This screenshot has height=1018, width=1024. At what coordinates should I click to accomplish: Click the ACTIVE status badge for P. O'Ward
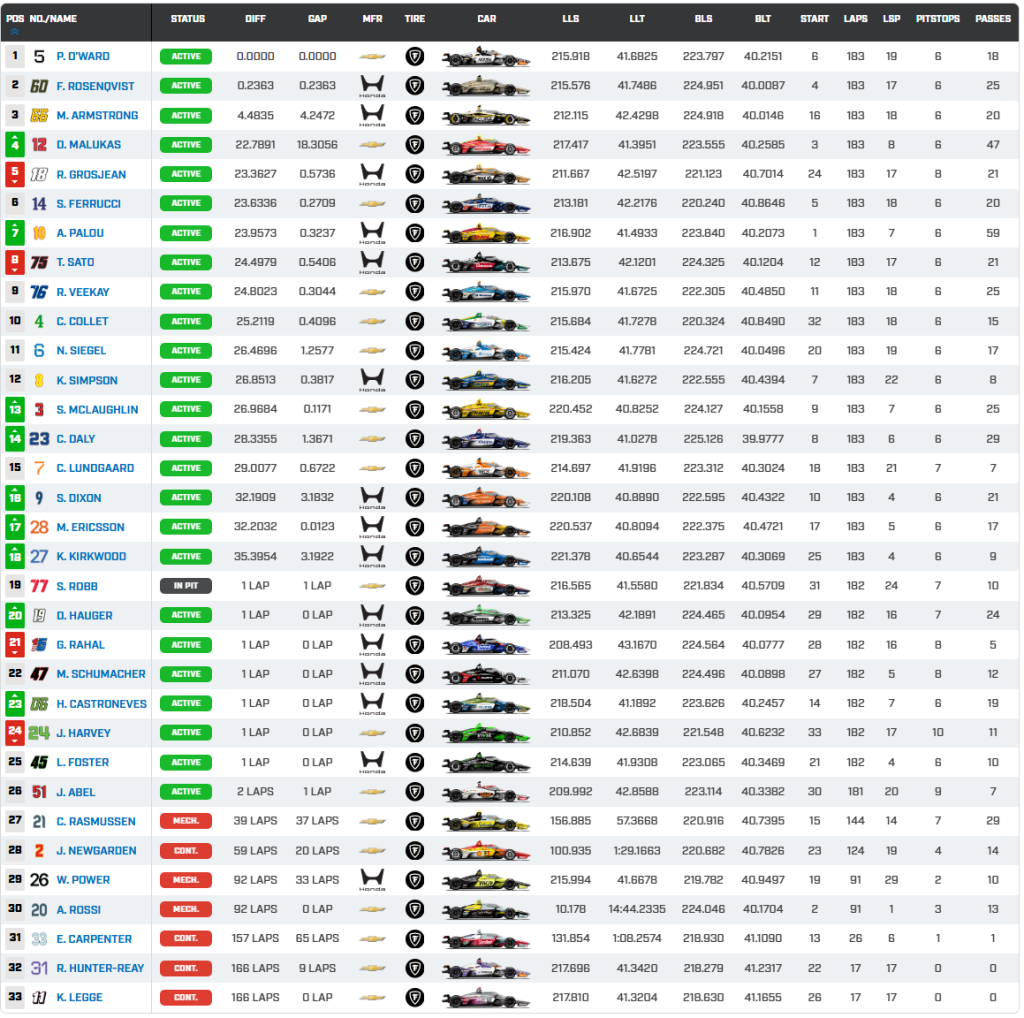[186, 57]
